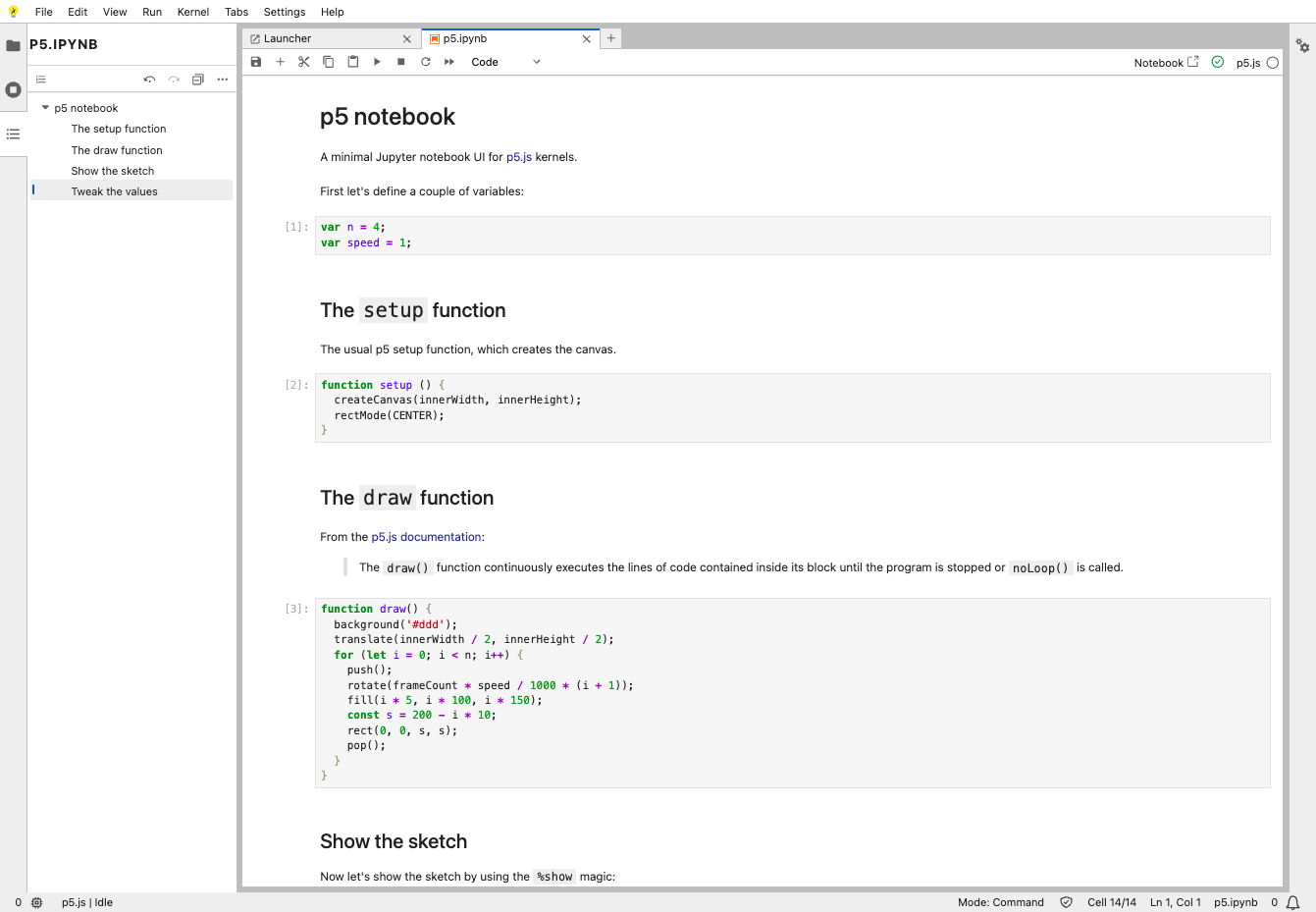Go to Show the sketch in contents
The height and width of the screenshot is (912, 1316).
click(x=113, y=171)
